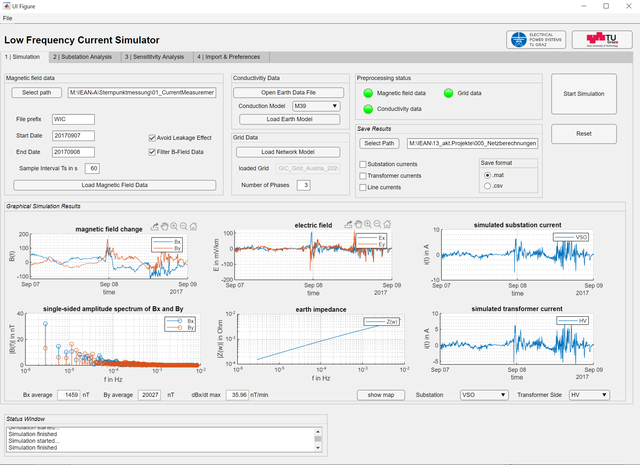
Task: Activate zoom in on electric field plot
Action: [368, 224]
